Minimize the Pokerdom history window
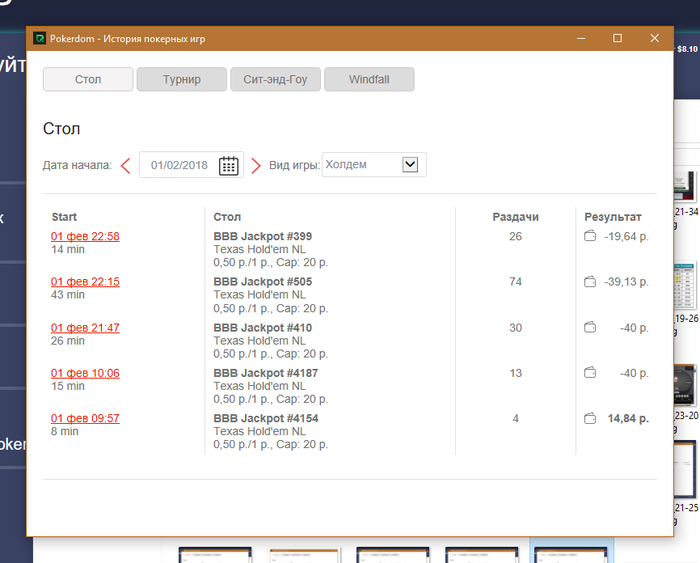 581,38
